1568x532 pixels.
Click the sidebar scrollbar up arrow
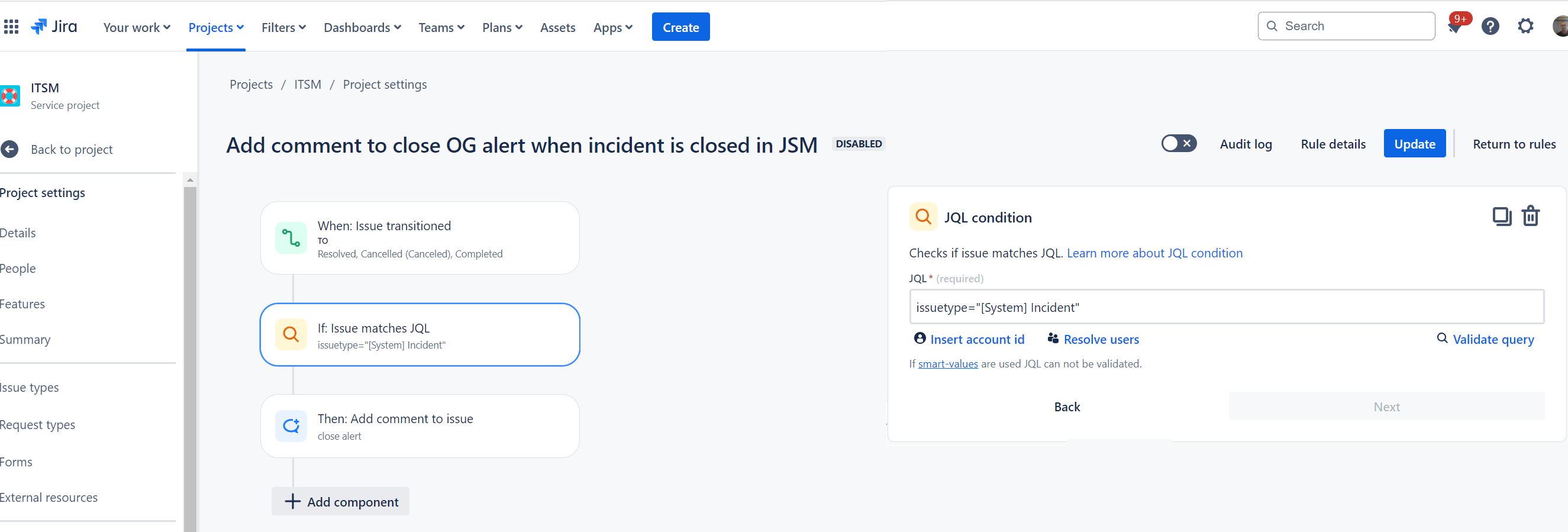pyautogui.click(x=190, y=180)
